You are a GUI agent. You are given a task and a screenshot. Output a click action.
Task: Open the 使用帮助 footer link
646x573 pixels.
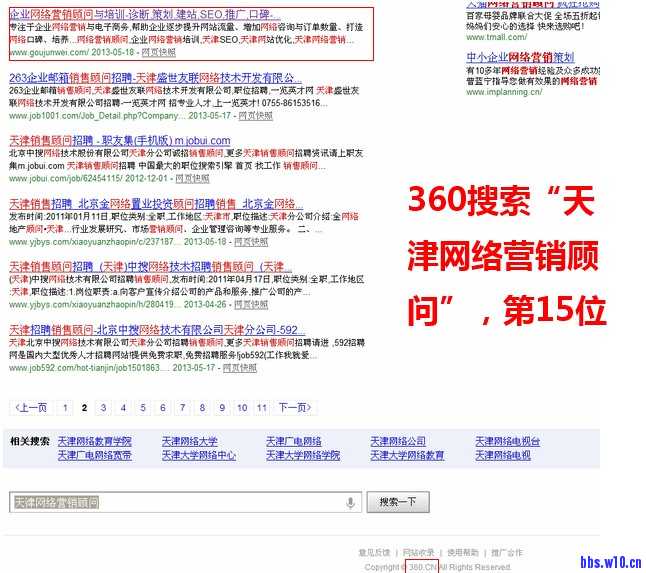(463, 552)
